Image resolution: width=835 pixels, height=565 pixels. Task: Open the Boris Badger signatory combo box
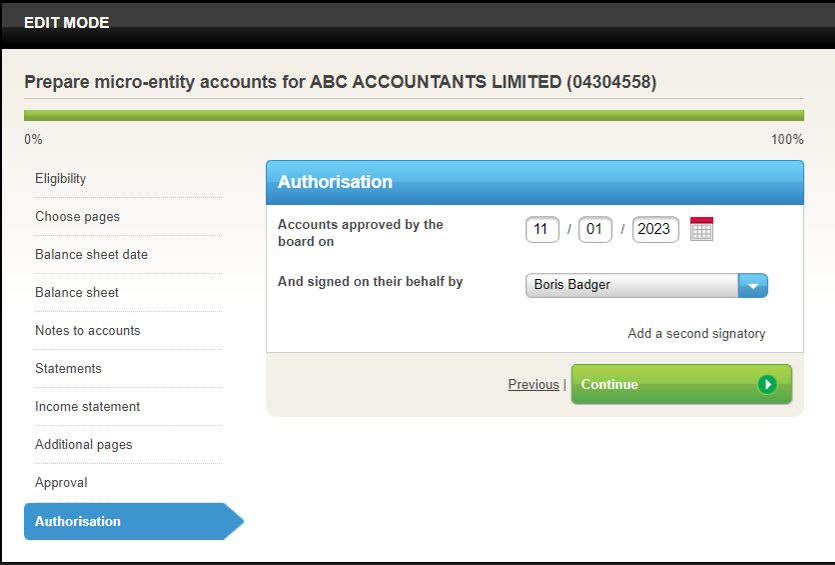click(x=632, y=285)
